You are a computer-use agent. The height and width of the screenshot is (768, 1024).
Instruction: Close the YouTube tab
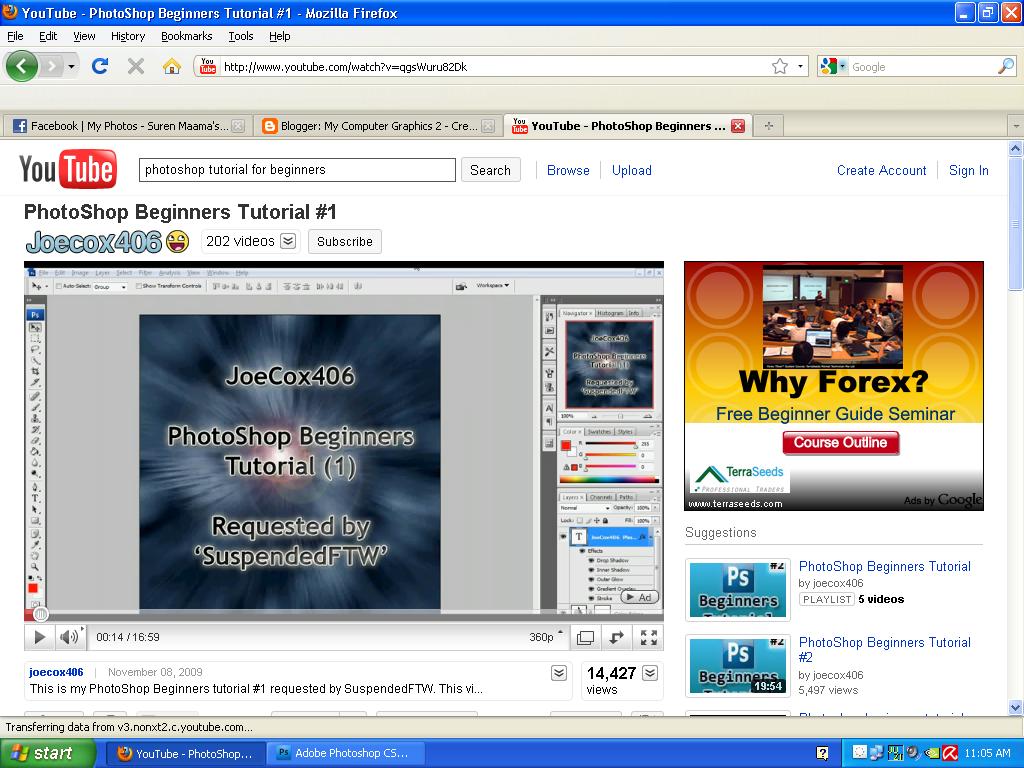coord(738,126)
